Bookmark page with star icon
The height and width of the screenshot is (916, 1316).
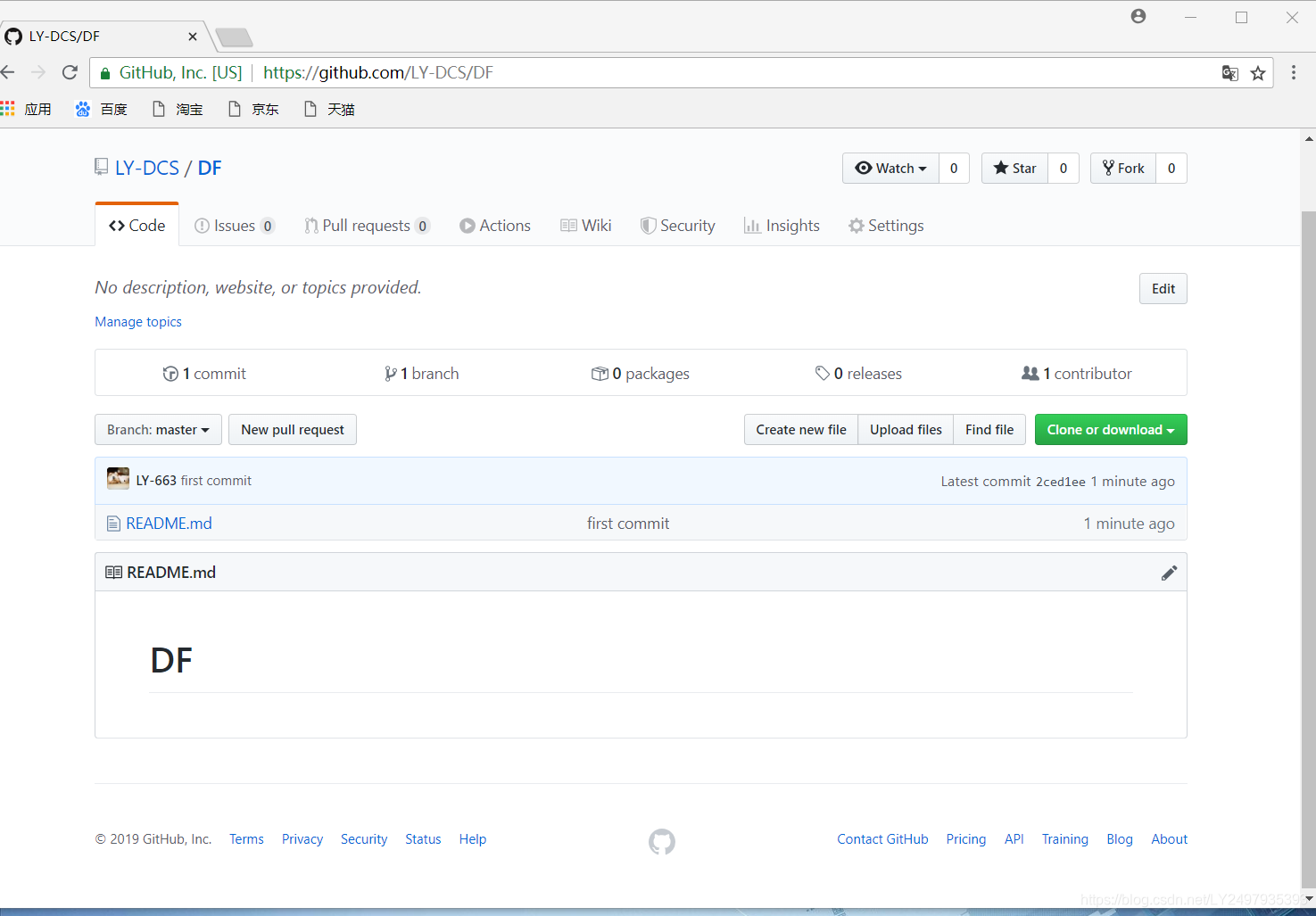point(1258,73)
